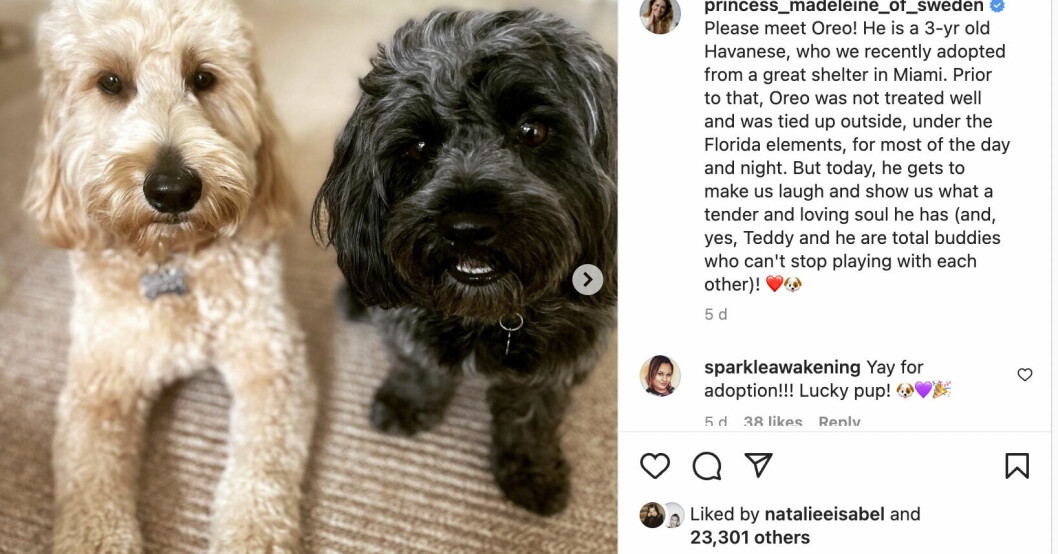View 38 likes on the comment
Screen dimensions: 1058x554
click(773, 422)
